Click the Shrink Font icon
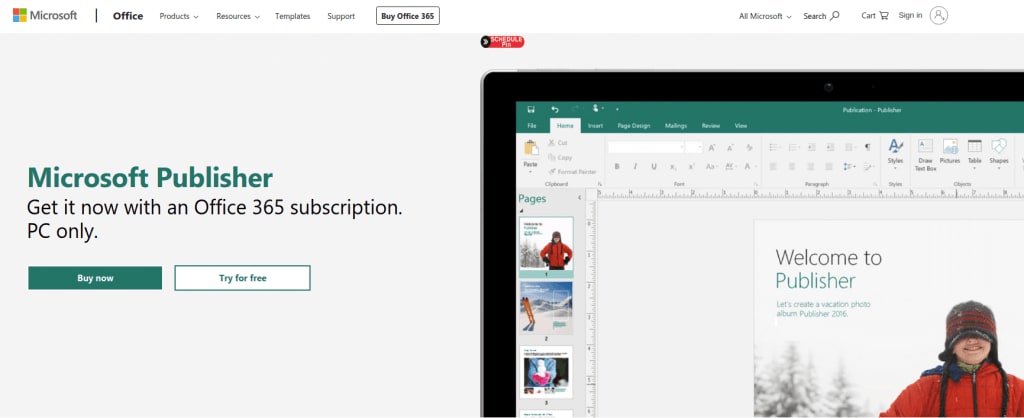This screenshot has width=1024, height=418. click(x=729, y=148)
